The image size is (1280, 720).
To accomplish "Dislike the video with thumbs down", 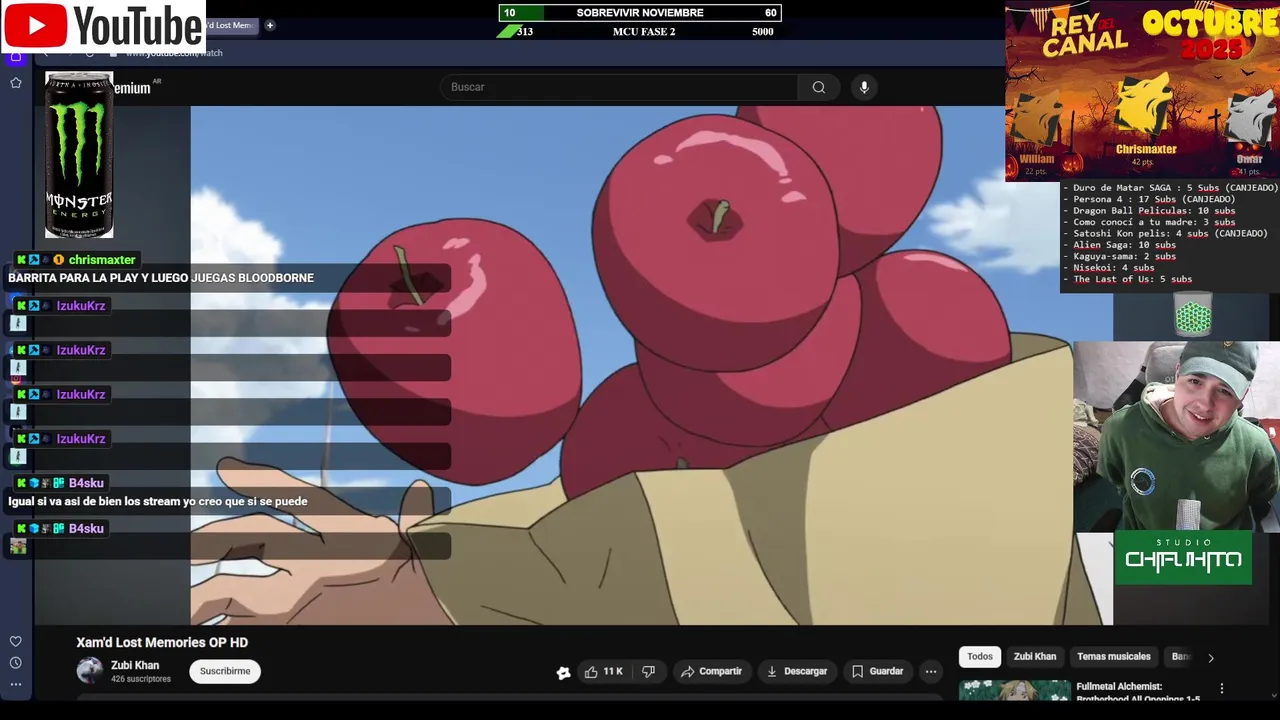I will [648, 672].
